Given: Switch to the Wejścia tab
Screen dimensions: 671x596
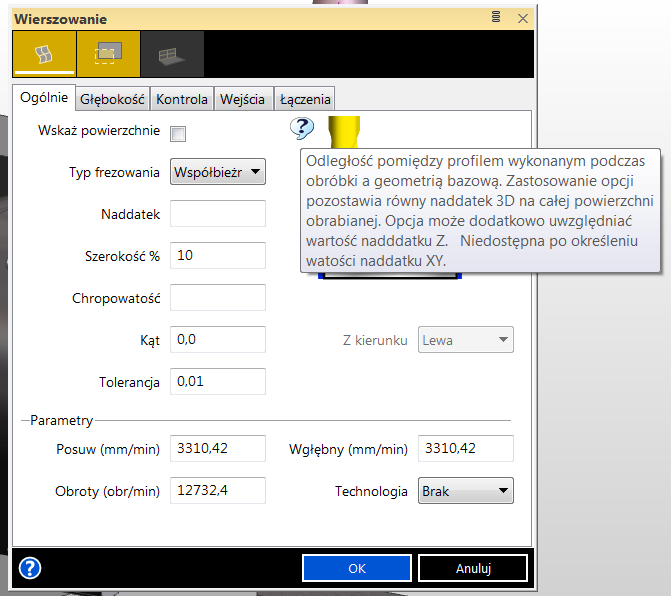Looking at the screenshot, I should (x=243, y=99).
